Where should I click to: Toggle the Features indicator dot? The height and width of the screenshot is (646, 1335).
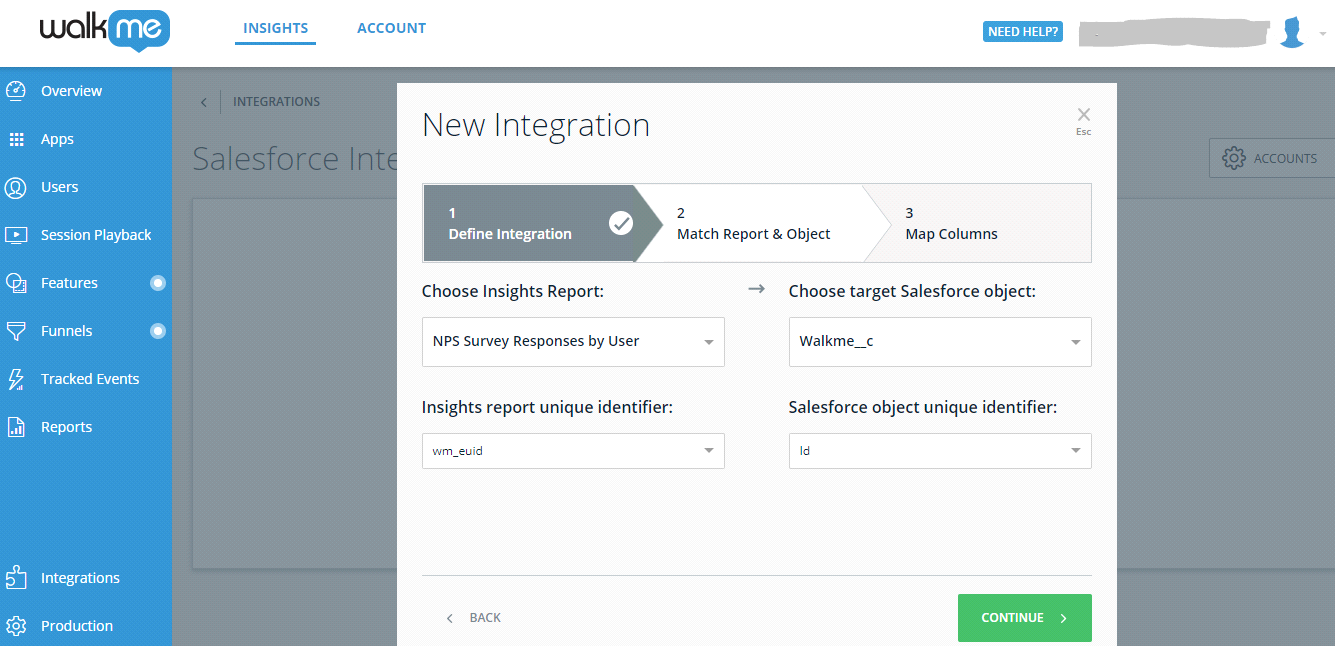click(157, 283)
